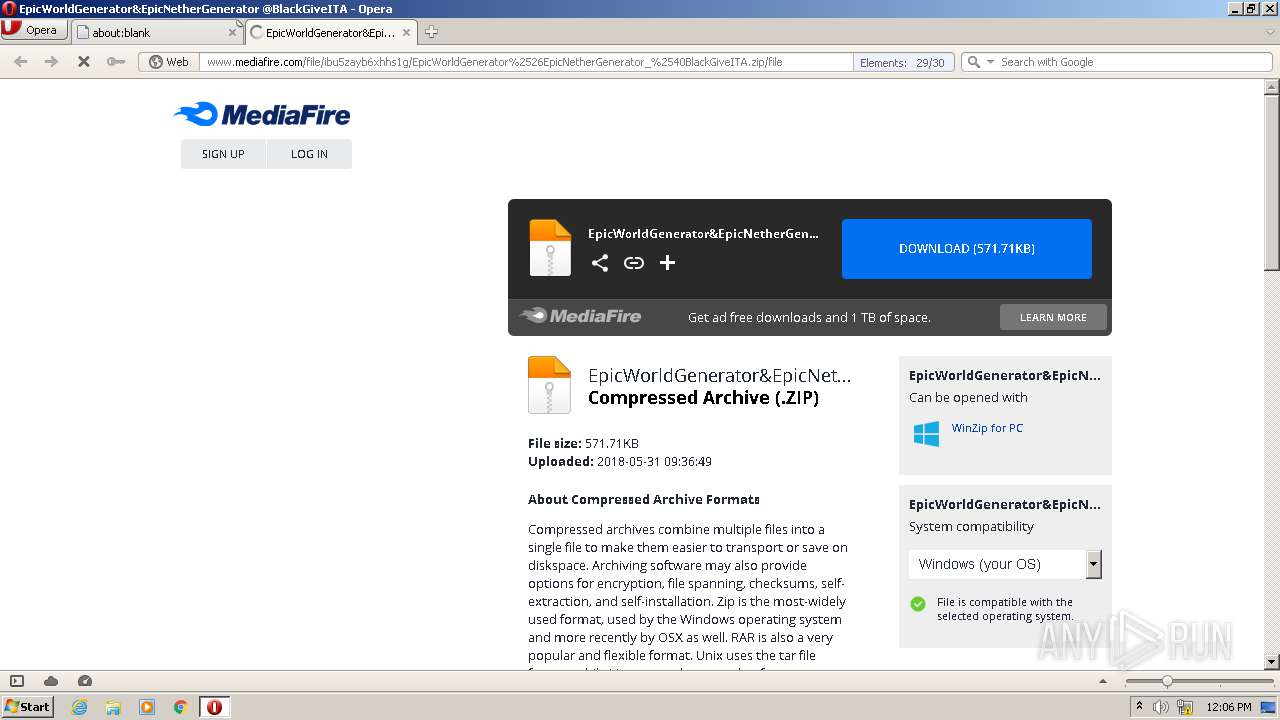Click the Elements 29/30 progress indicator
Viewport: 1280px width, 720px height.
903,62
